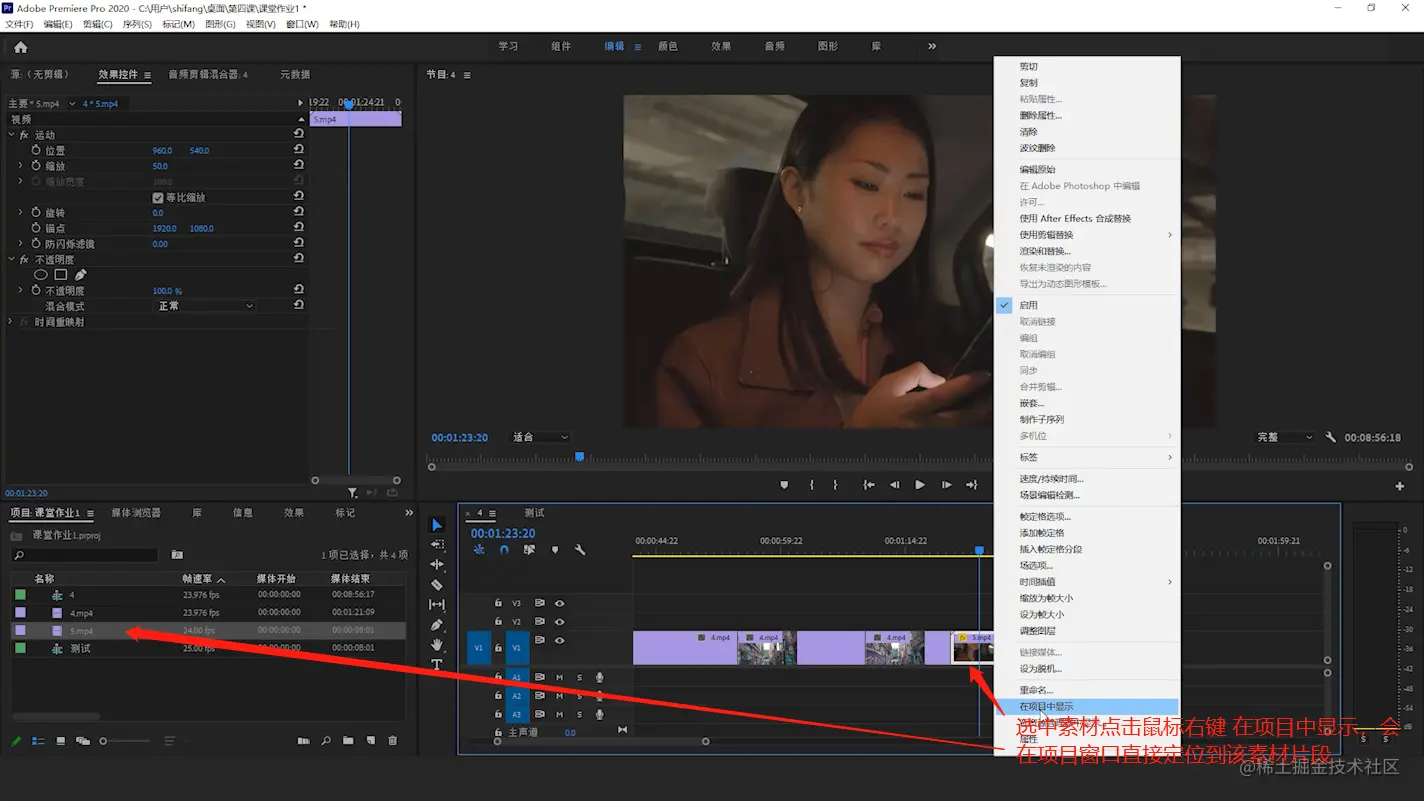
Task: Click the project panel search field
Action: point(85,555)
